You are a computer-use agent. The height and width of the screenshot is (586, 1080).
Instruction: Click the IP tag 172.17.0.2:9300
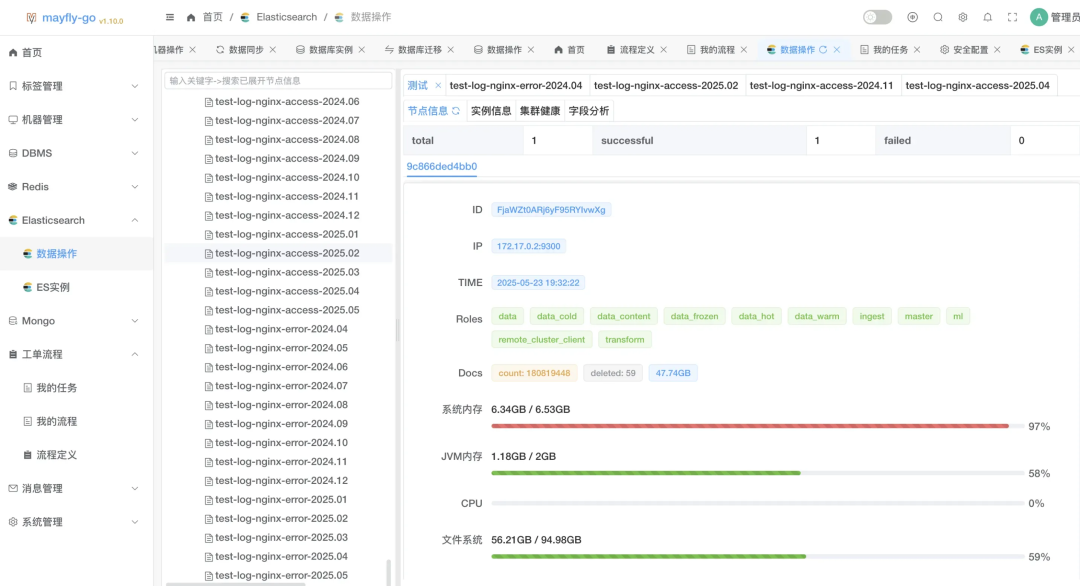(x=528, y=247)
